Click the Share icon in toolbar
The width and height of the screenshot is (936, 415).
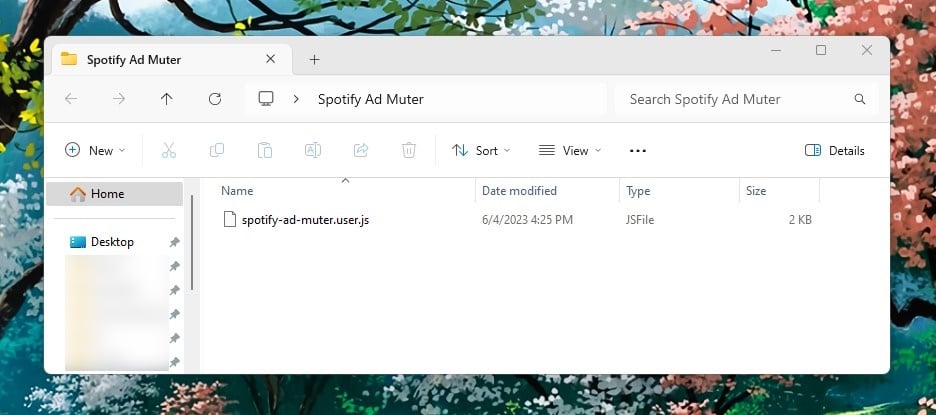[361, 150]
